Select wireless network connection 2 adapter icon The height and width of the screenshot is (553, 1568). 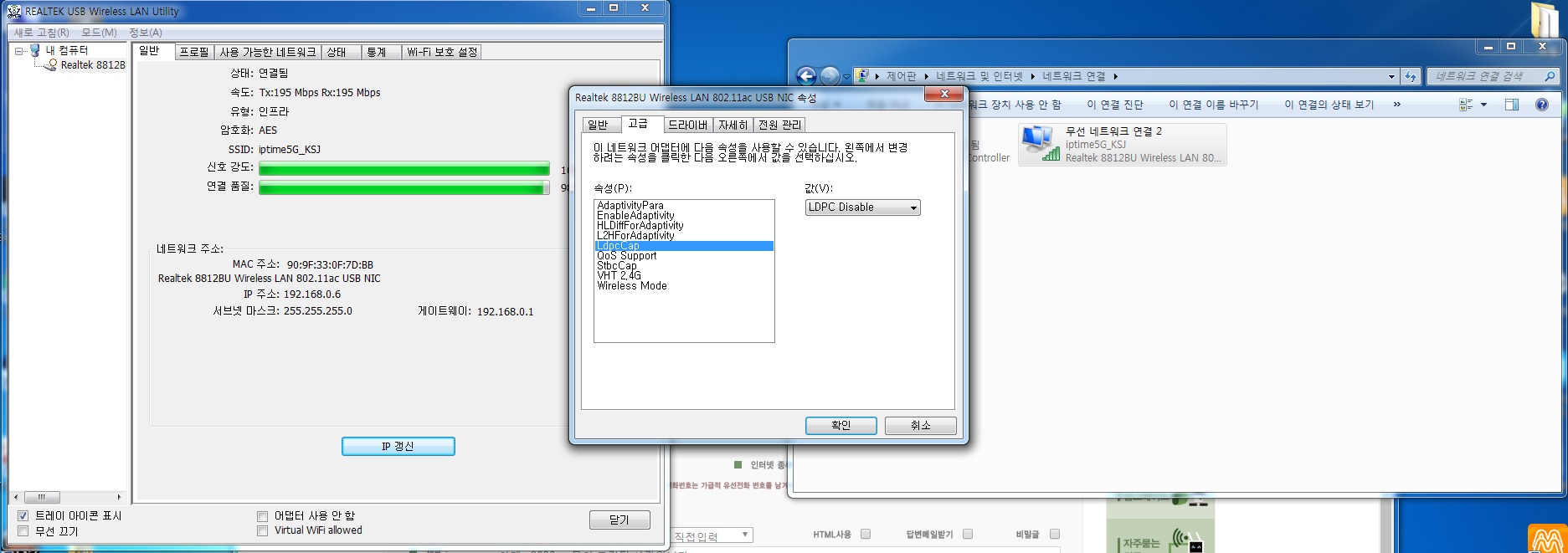tap(1041, 143)
